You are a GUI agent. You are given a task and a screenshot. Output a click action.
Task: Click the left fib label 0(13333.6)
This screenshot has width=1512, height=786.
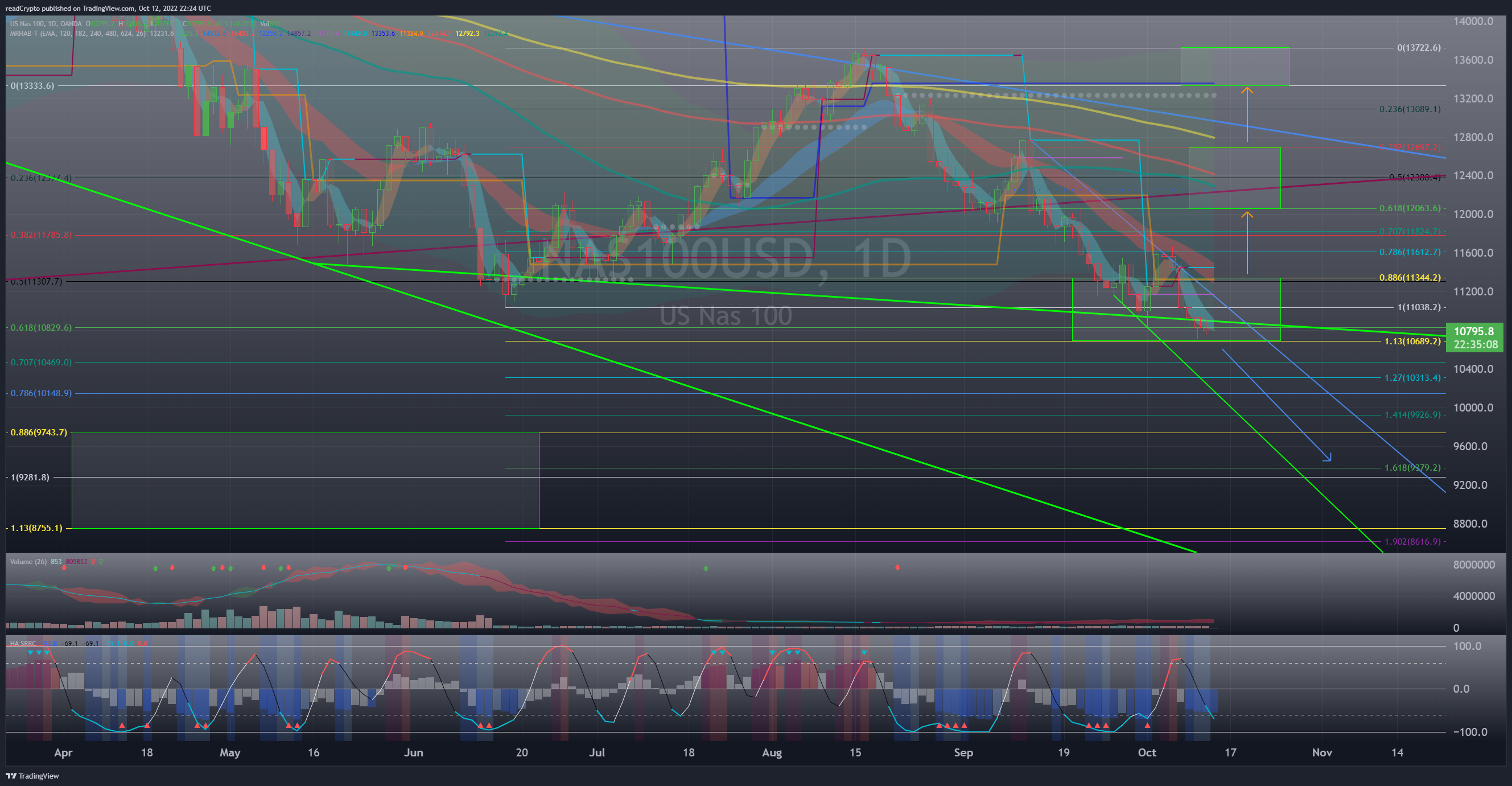[x=32, y=86]
